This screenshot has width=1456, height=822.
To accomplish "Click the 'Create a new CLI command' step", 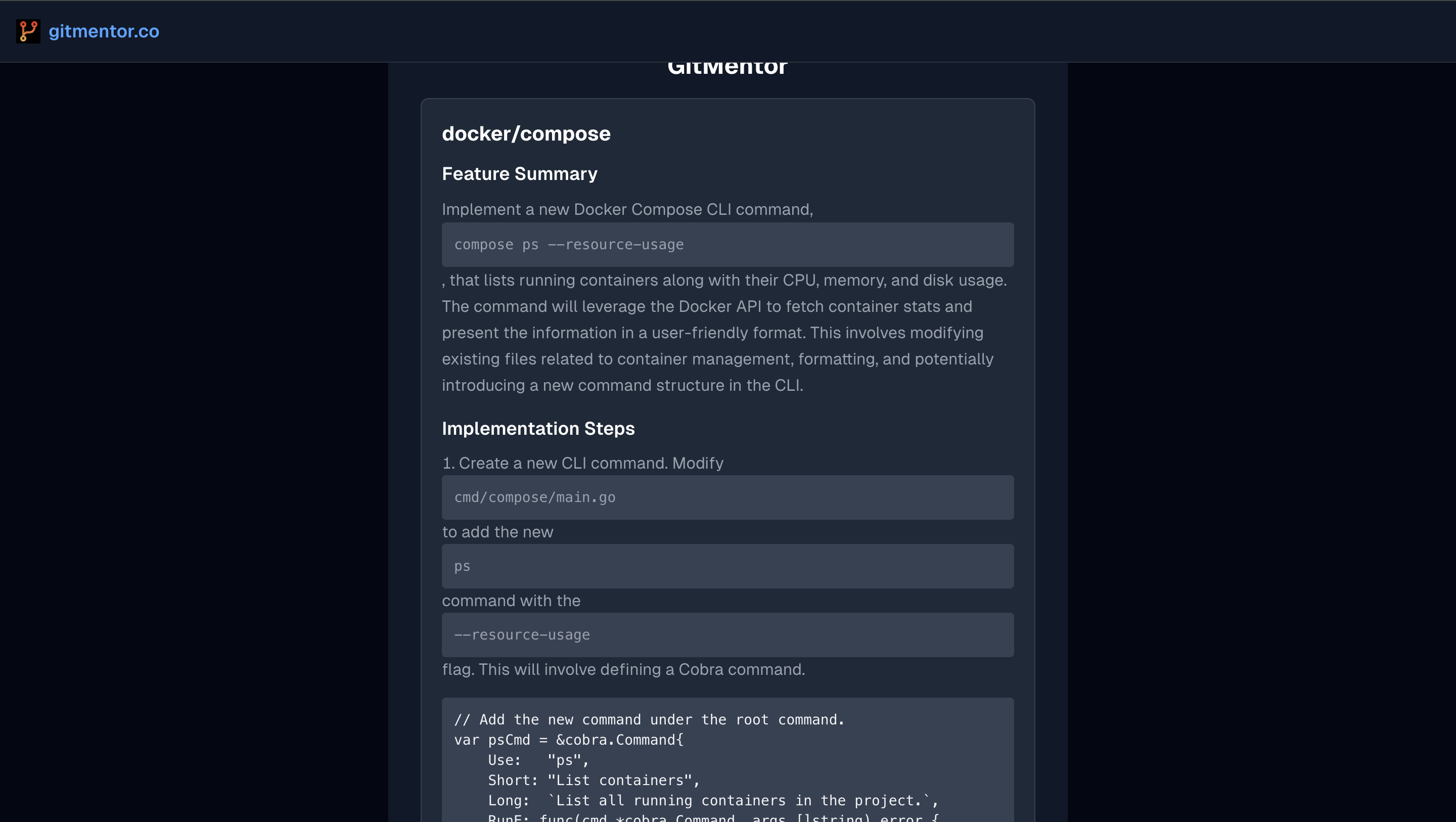I will tap(582, 463).
